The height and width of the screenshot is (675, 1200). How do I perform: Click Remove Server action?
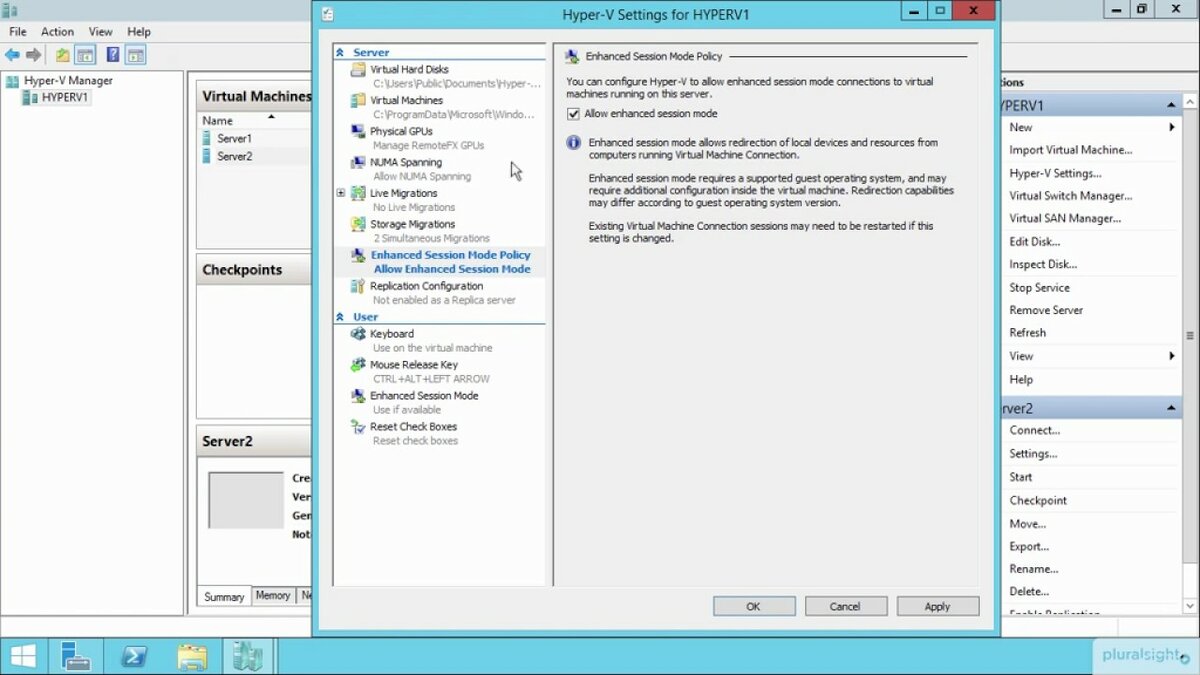tap(1046, 311)
